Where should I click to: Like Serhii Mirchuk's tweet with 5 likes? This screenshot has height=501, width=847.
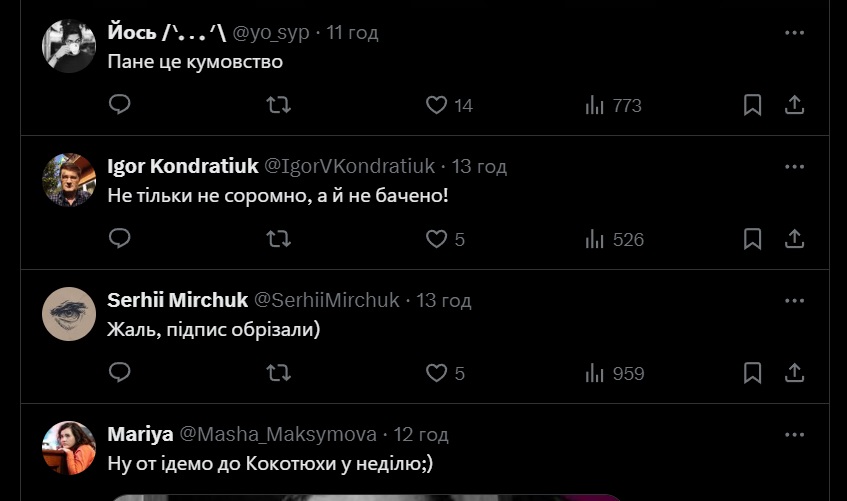(445, 373)
